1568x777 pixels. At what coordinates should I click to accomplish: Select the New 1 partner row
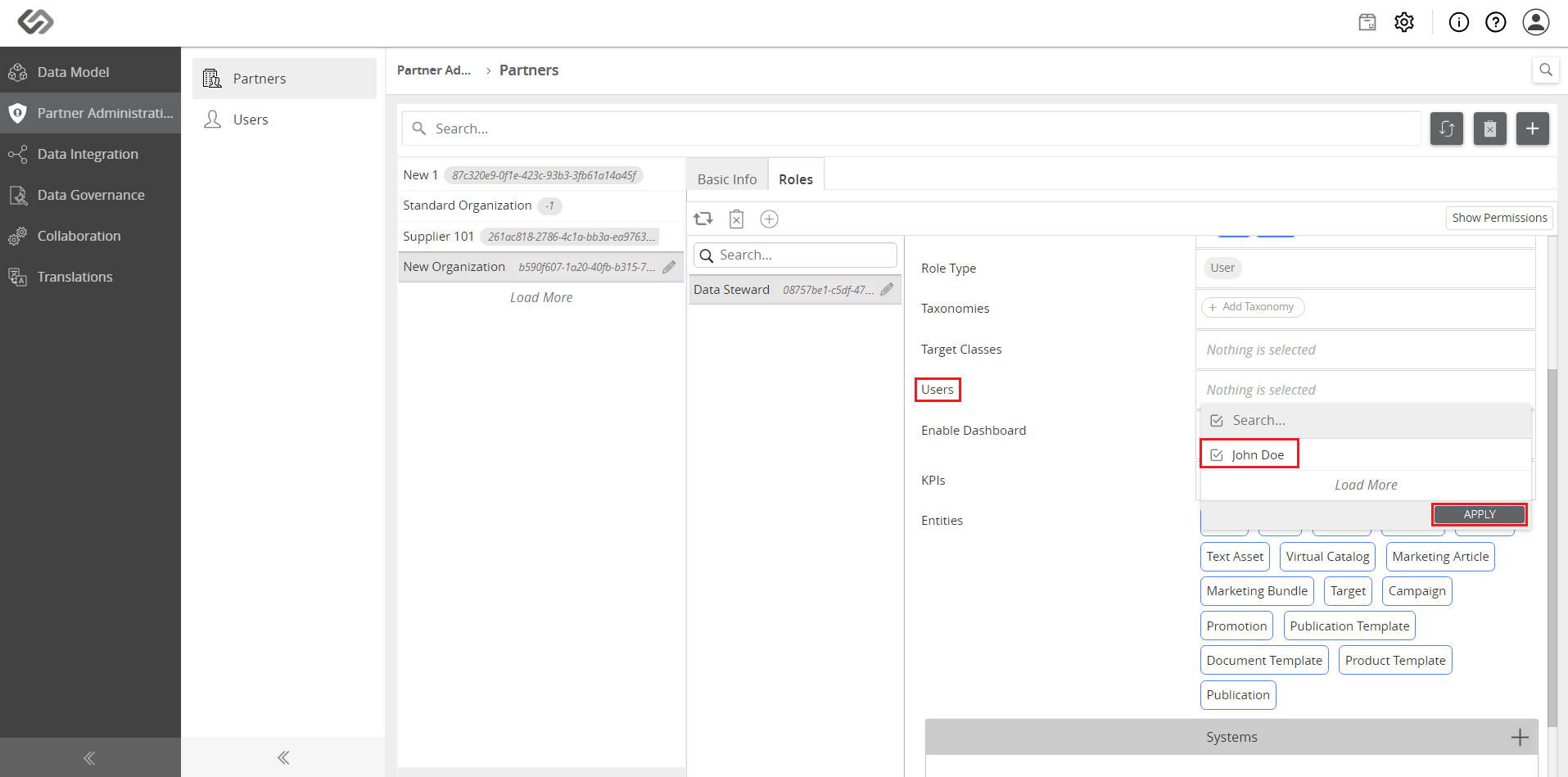pyautogui.click(x=541, y=175)
